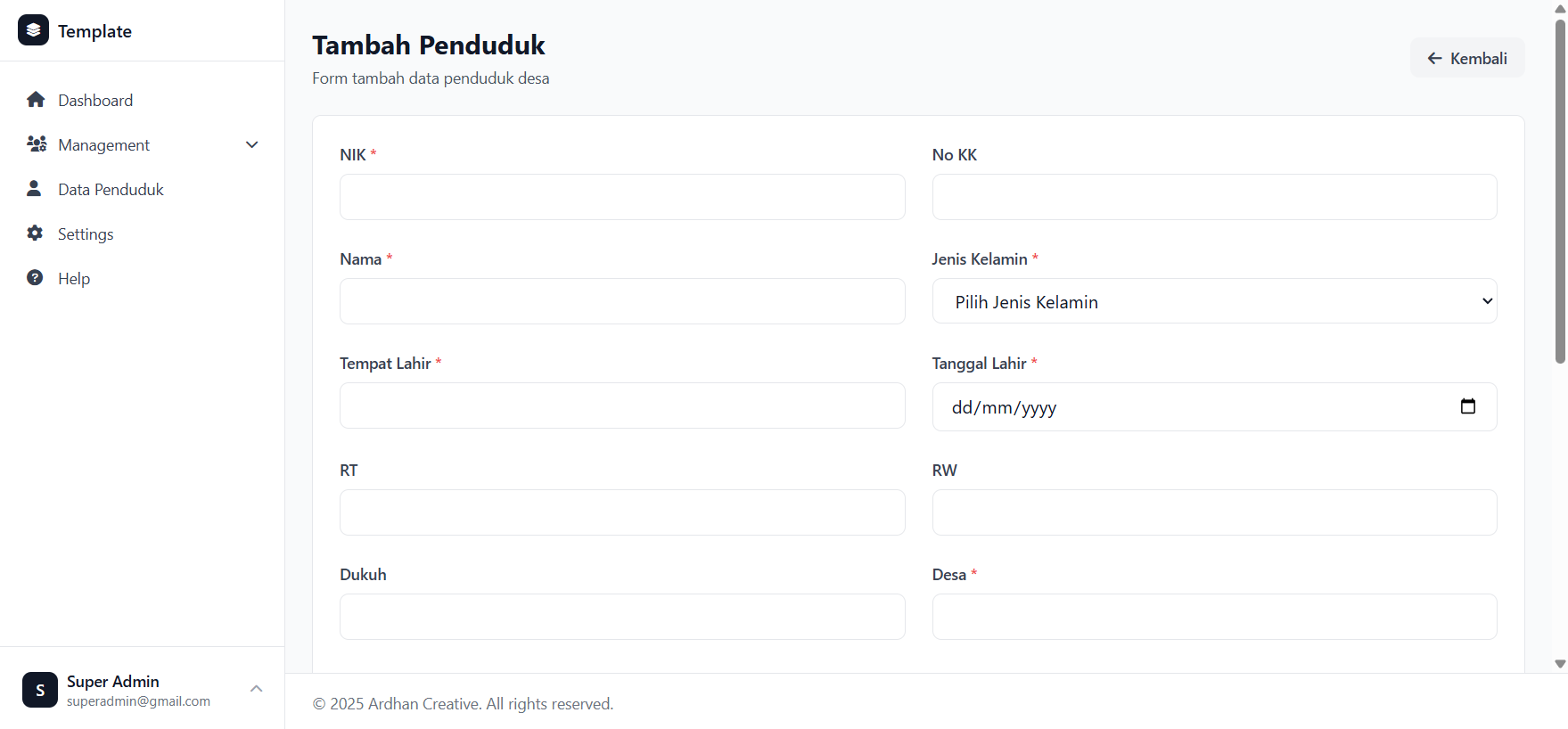This screenshot has height=729, width=1568.
Task: Open the Pilih Jenis Kelamin dropdown
Action: click(1214, 300)
